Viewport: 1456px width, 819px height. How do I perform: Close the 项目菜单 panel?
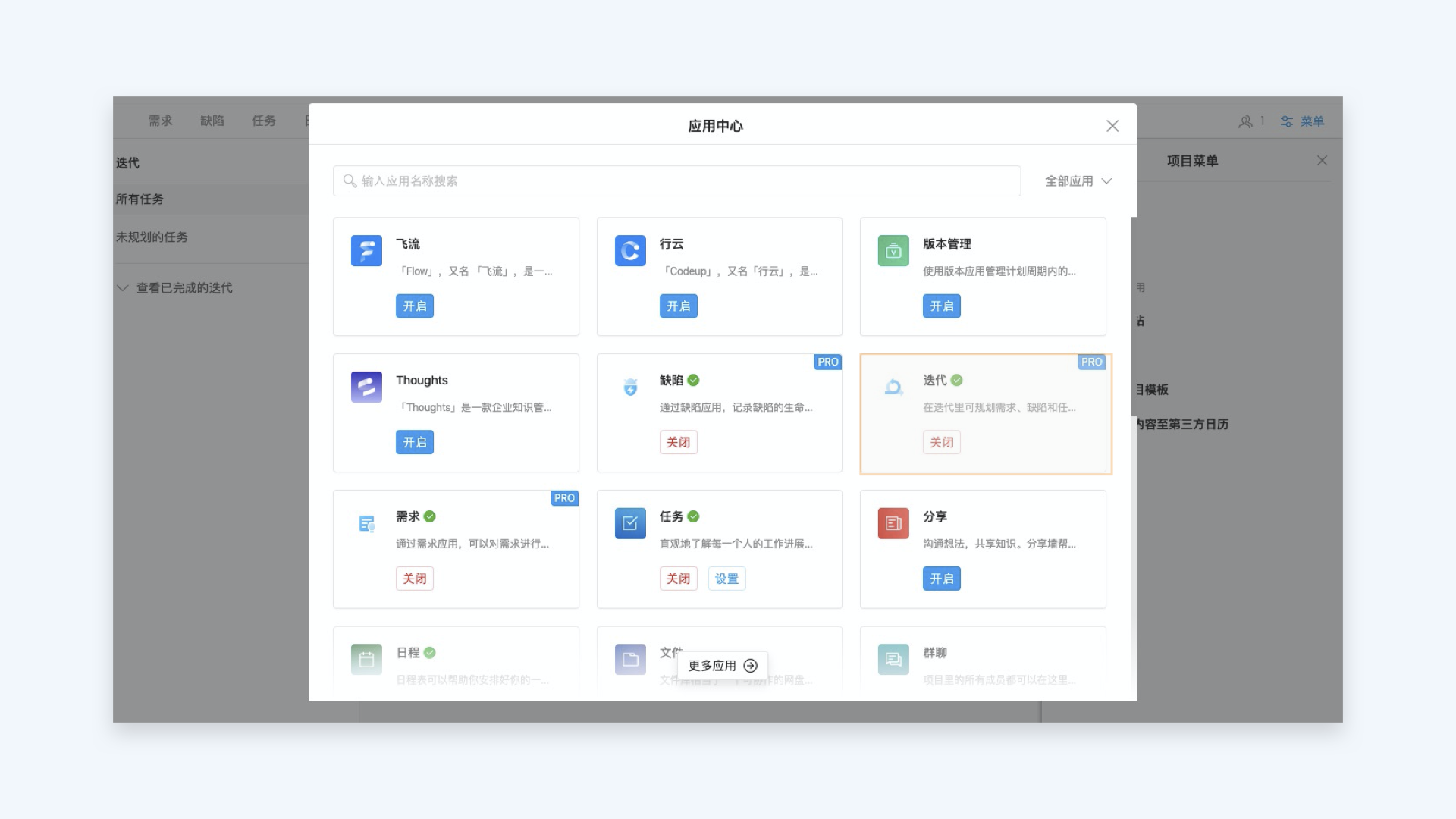(x=1322, y=160)
